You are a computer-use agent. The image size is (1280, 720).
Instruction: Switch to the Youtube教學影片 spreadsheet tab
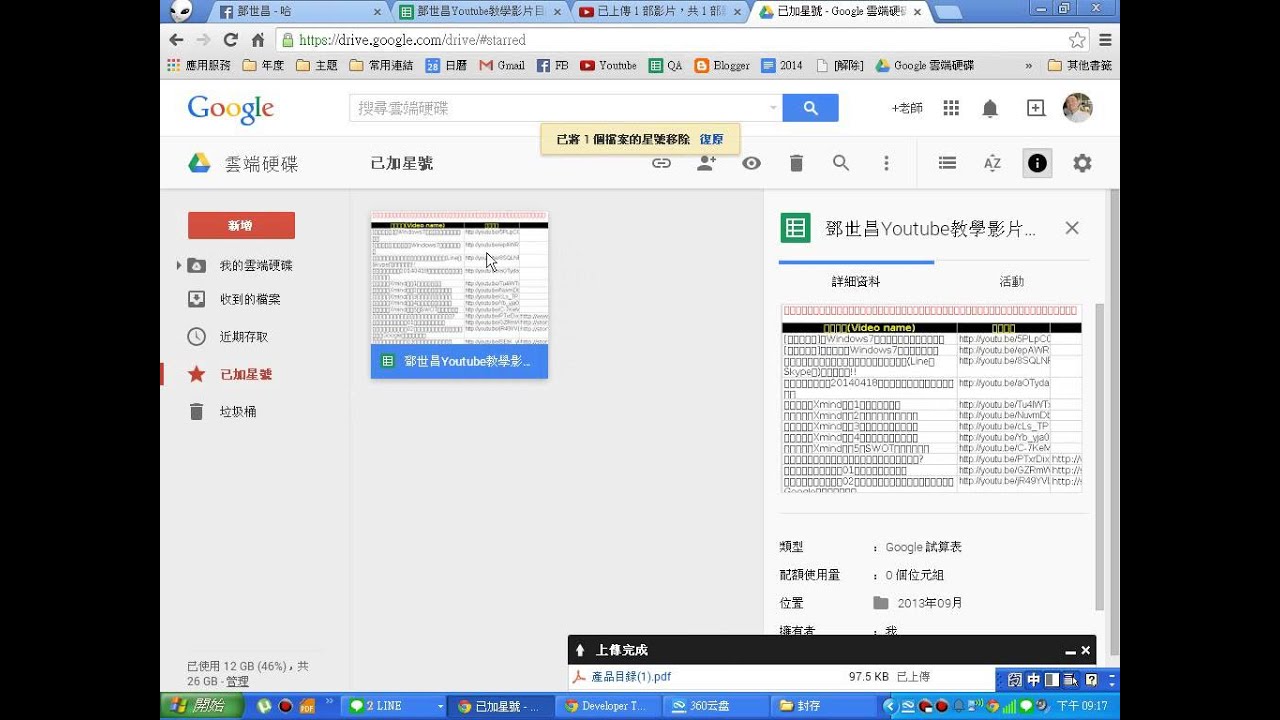pos(478,12)
